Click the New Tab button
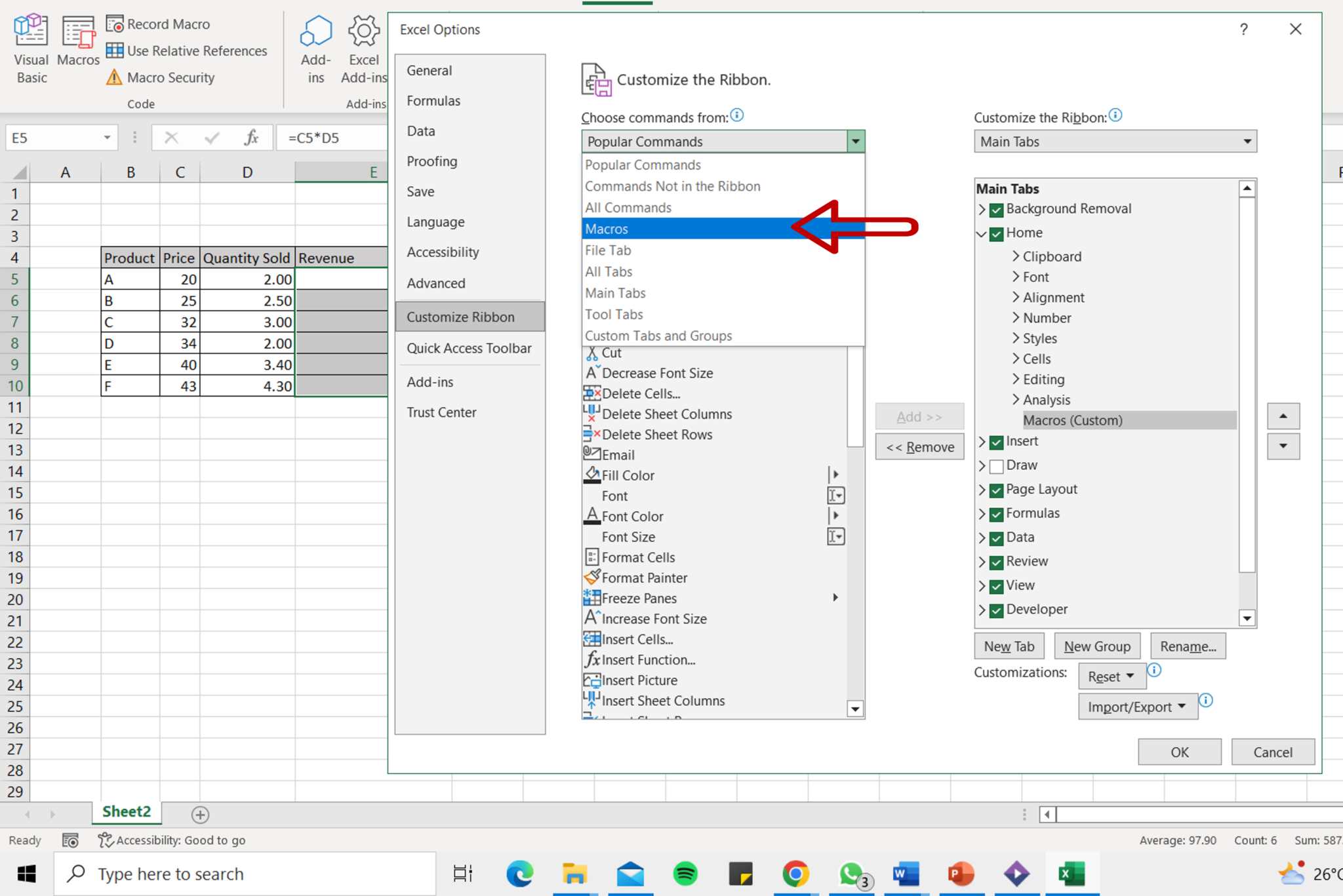 coord(1009,646)
